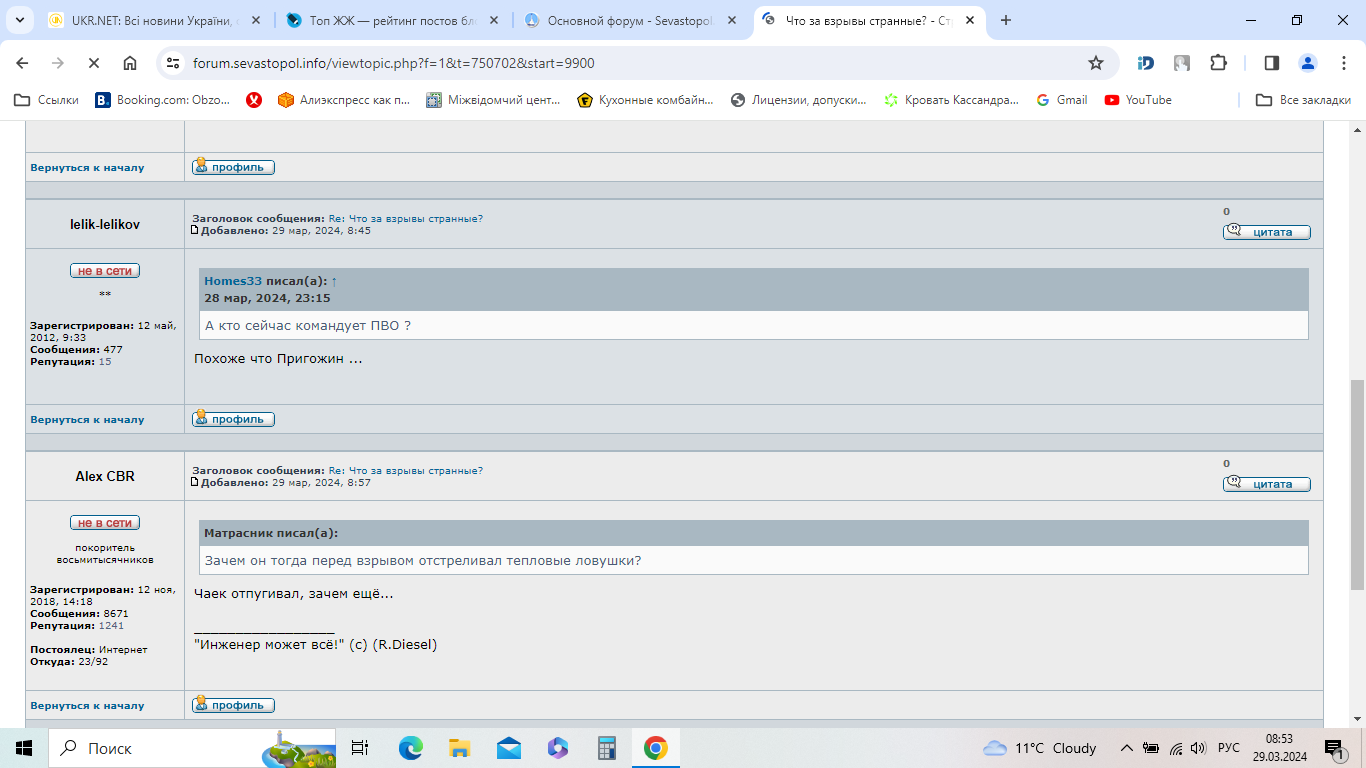Open the Chrome side panel icon
Screen dimensions: 1366x768
point(1272,63)
